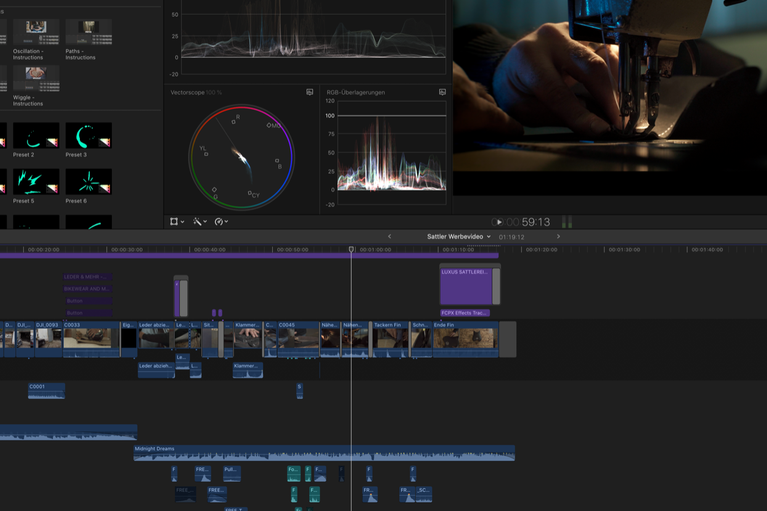Select the Midnight Dreams music clip
This screenshot has height=511, width=767.
click(x=324, y=453)
